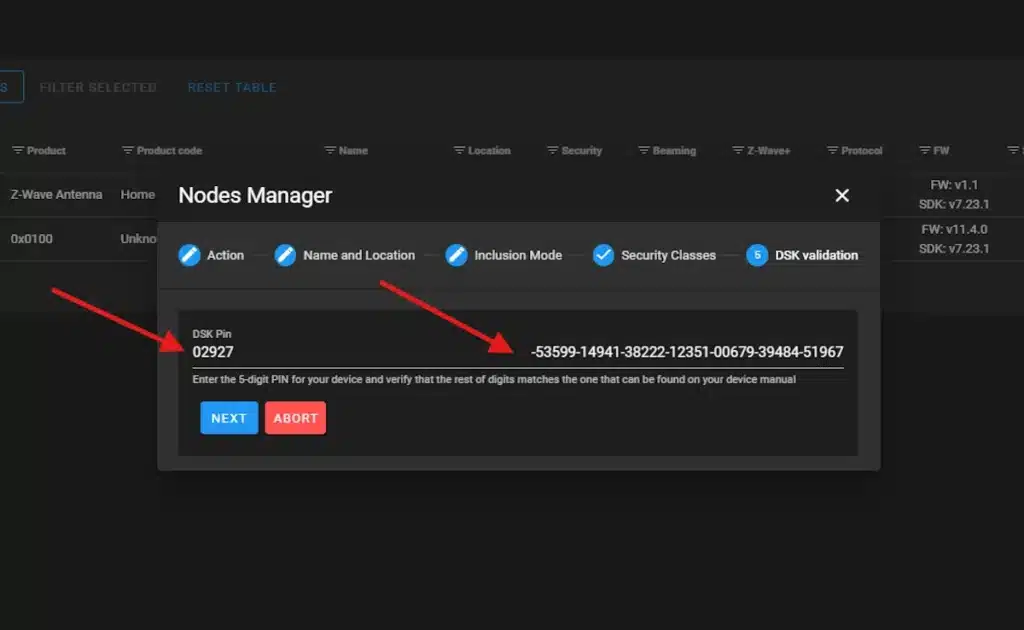Select the 0x0100 product cell
This screenshot has width=1024, height=630.
pos(31,239)
